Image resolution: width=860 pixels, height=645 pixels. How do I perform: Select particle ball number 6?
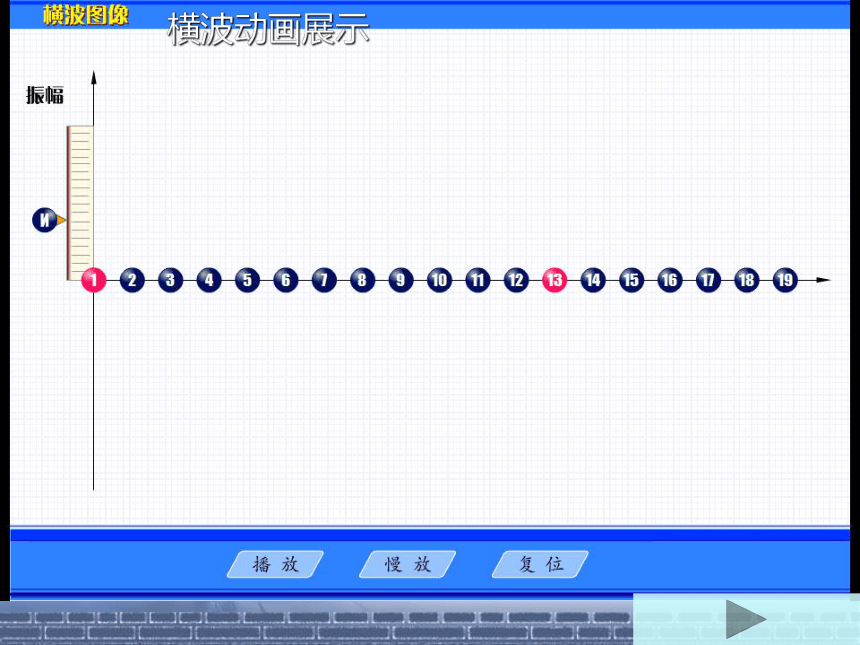click(x=286, y=280)
